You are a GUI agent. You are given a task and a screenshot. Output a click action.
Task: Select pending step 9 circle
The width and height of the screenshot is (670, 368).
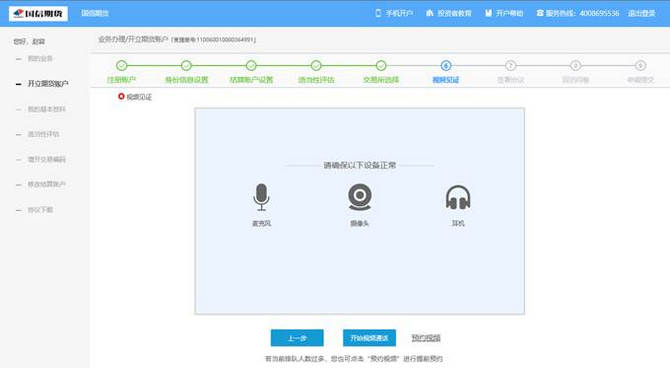coord(640,65)
